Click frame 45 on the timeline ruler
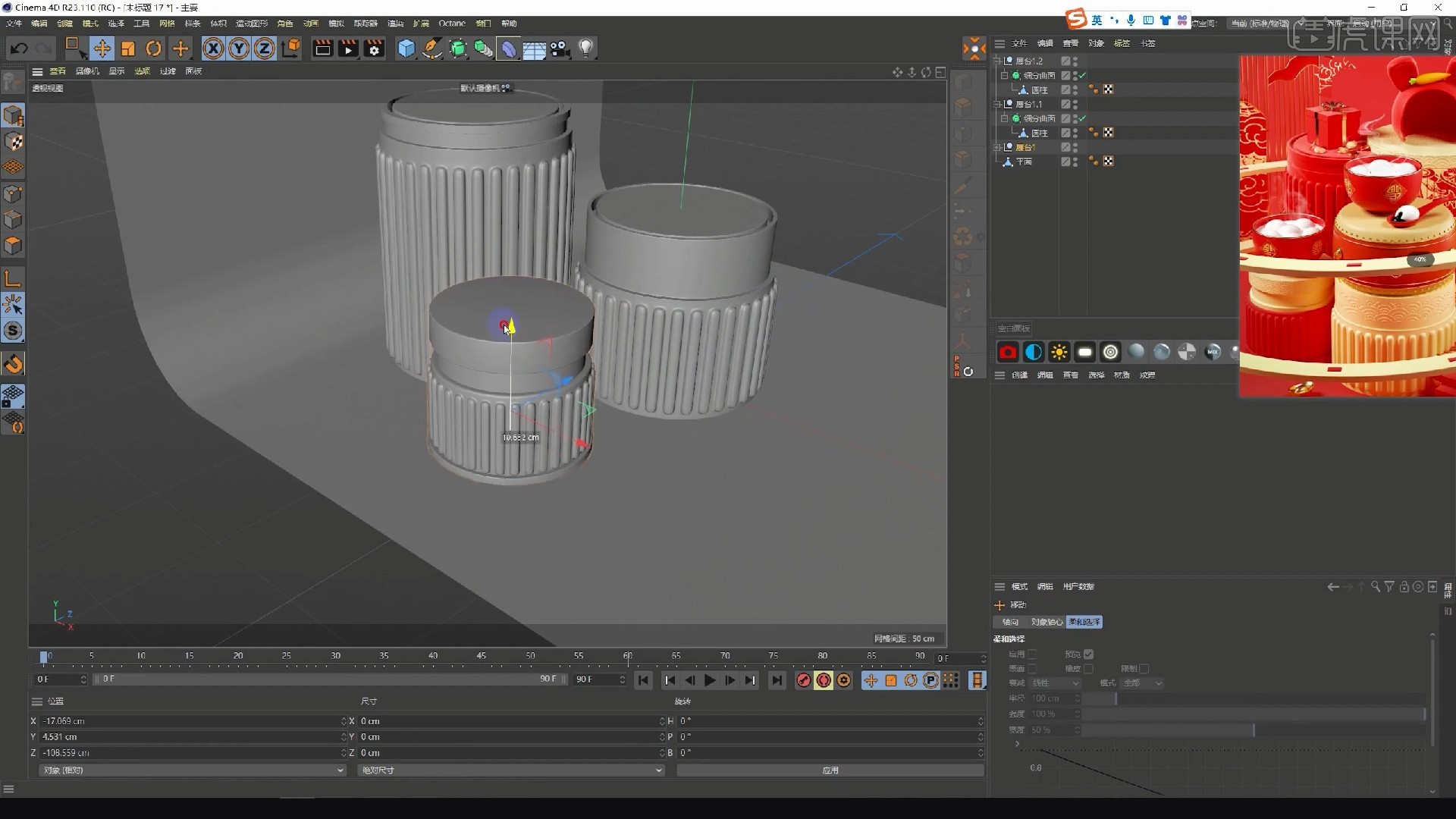Screen dimensions: 1456x819 tap(482, 656)
